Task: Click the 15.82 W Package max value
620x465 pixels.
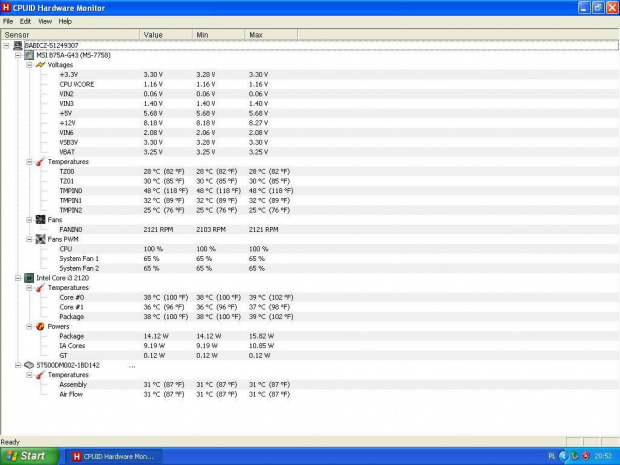Action: coord(261,336)
